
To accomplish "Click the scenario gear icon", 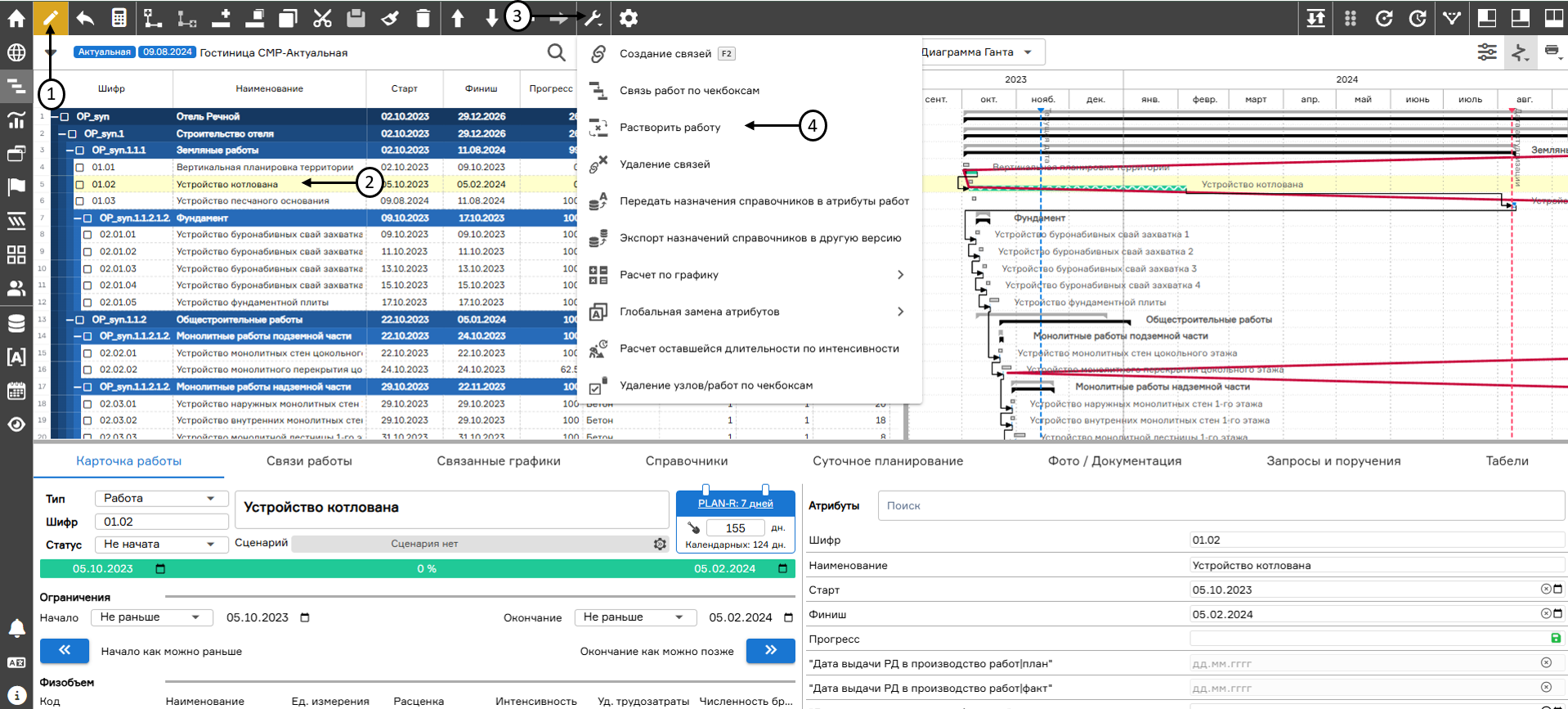I will [660, 544].
